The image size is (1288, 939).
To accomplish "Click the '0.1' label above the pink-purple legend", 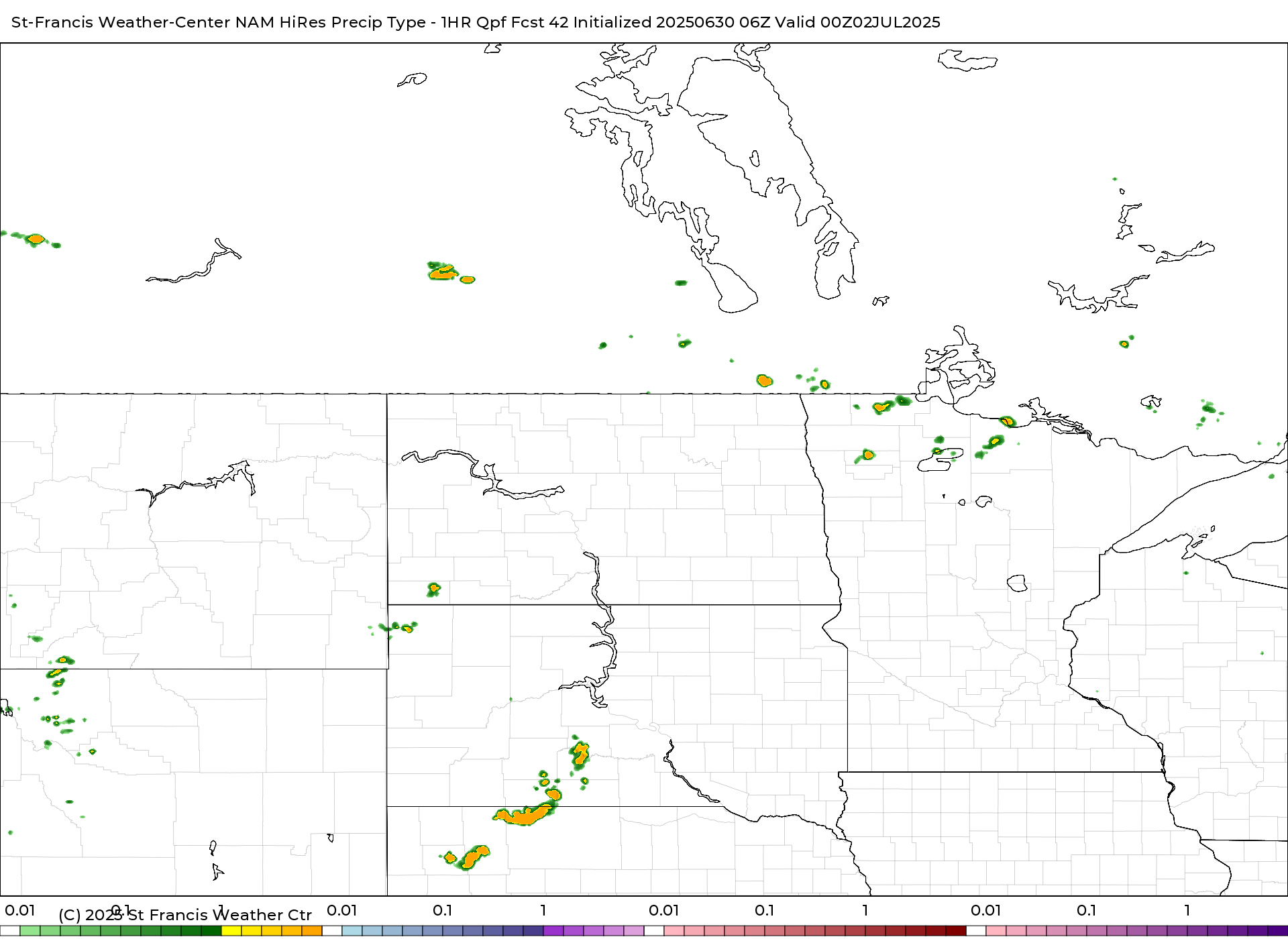I will [1087, 910].
